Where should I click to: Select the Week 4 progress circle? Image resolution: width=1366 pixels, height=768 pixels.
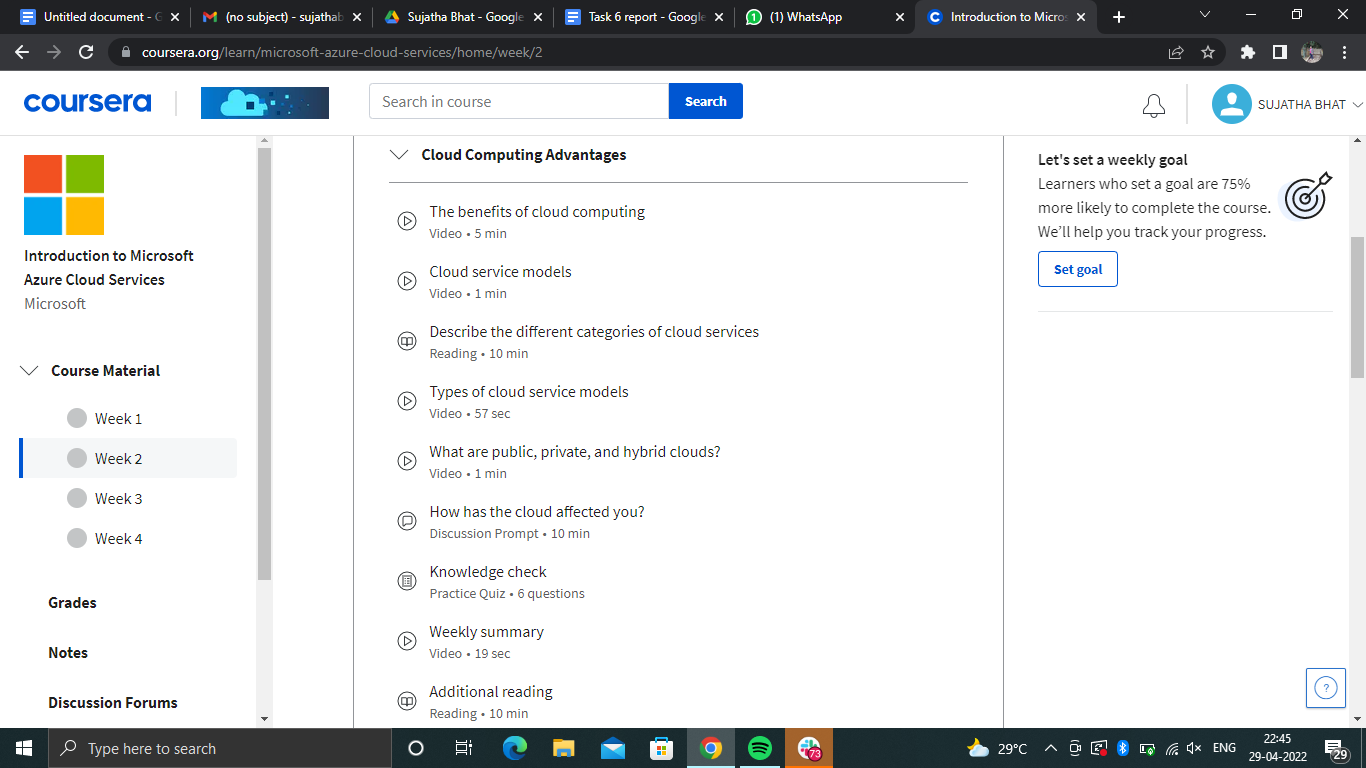pyautogui.click(x=77, y=538)
